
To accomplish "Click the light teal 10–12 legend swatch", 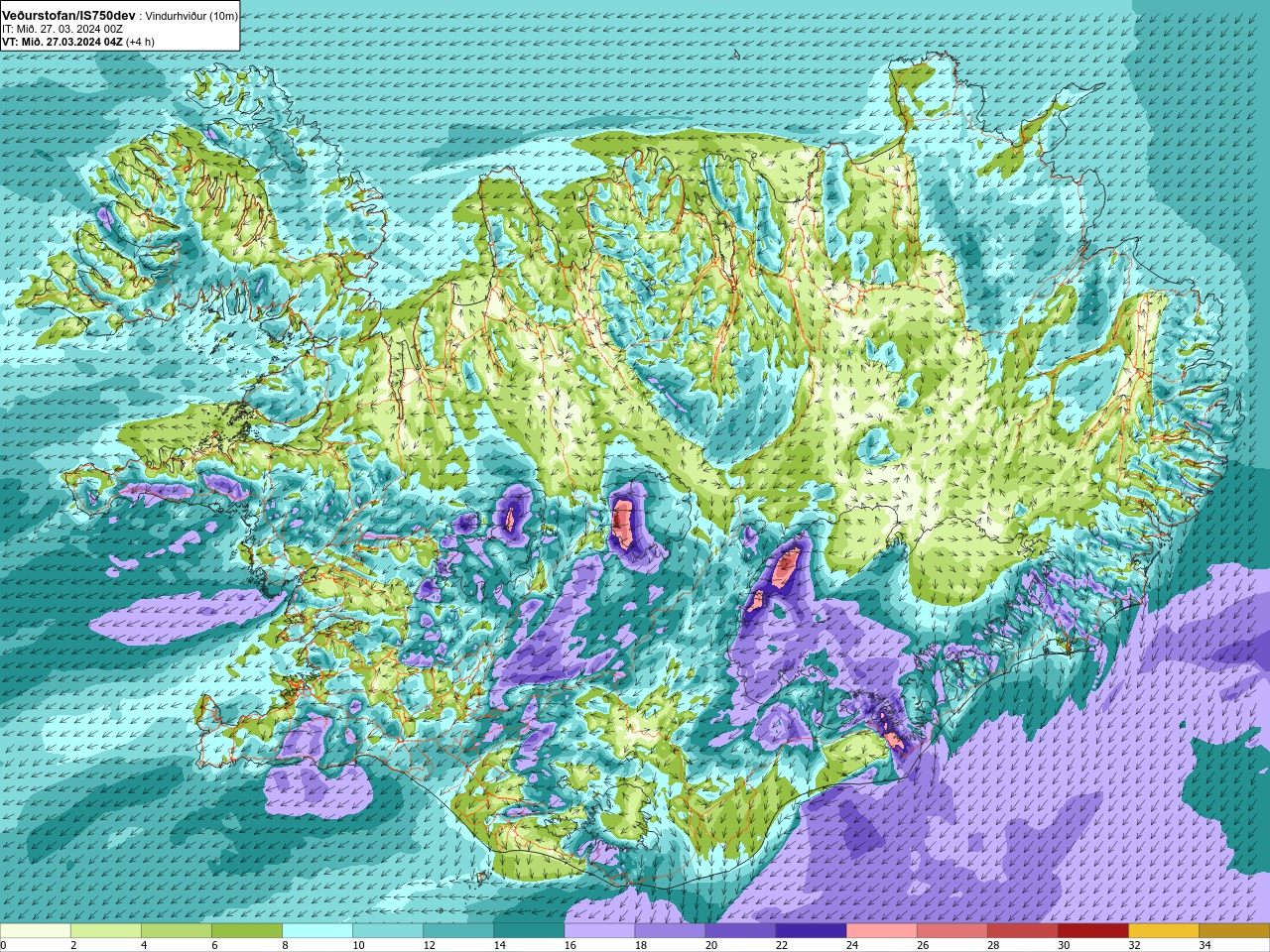I will click(388, 931).
